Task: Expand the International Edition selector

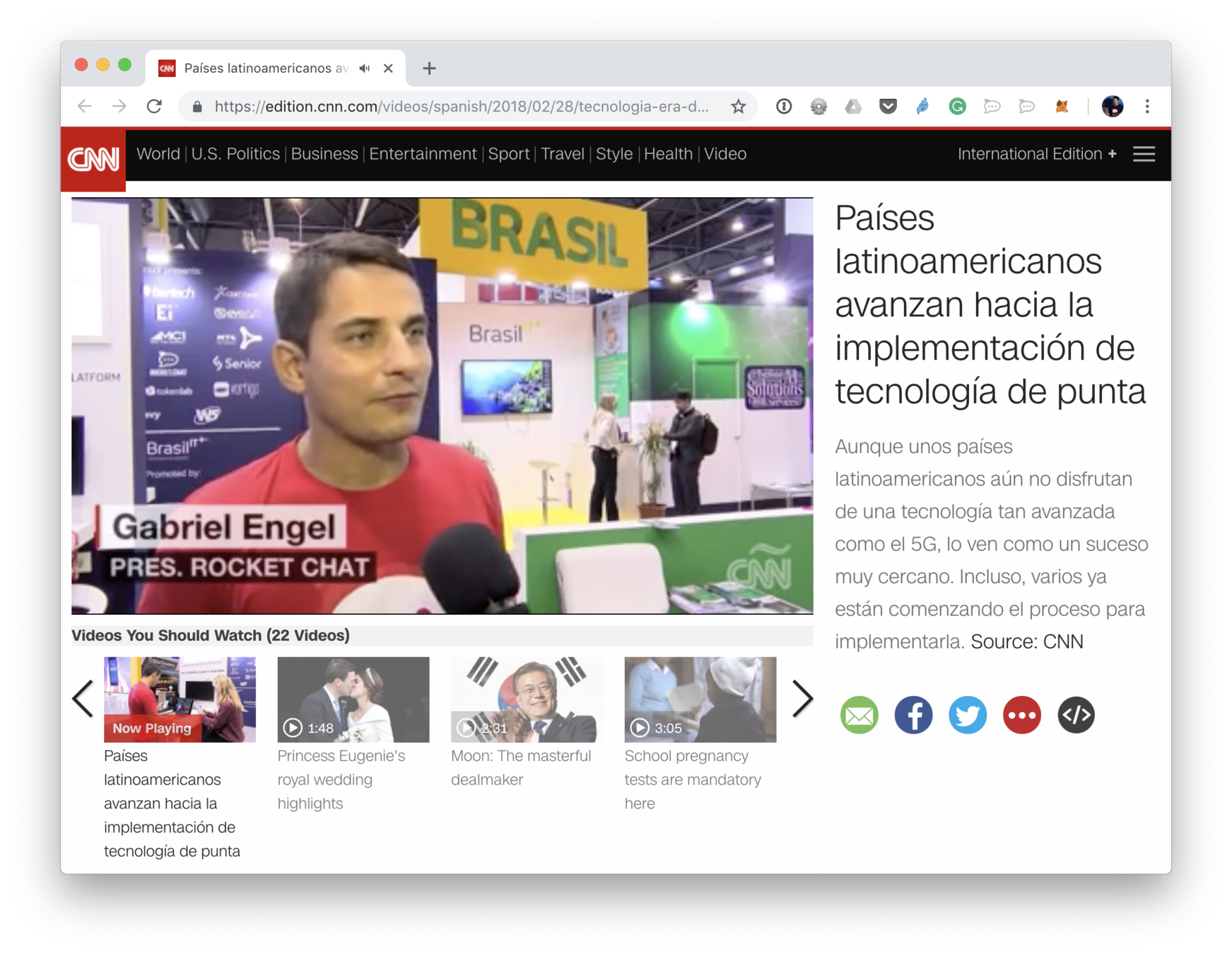Action: click(x=1036, y=154)
